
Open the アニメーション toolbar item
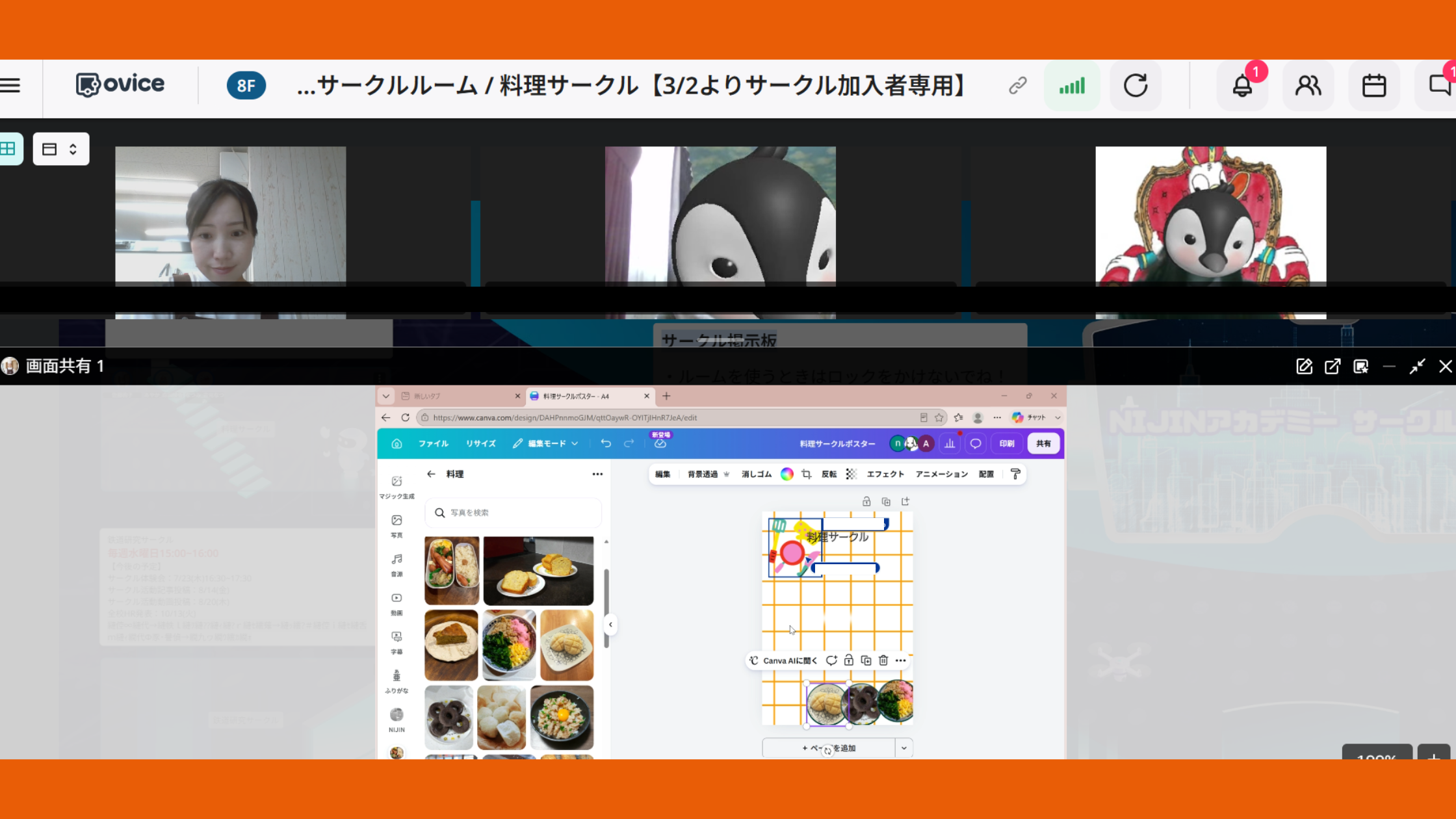[x=942, y=474]
